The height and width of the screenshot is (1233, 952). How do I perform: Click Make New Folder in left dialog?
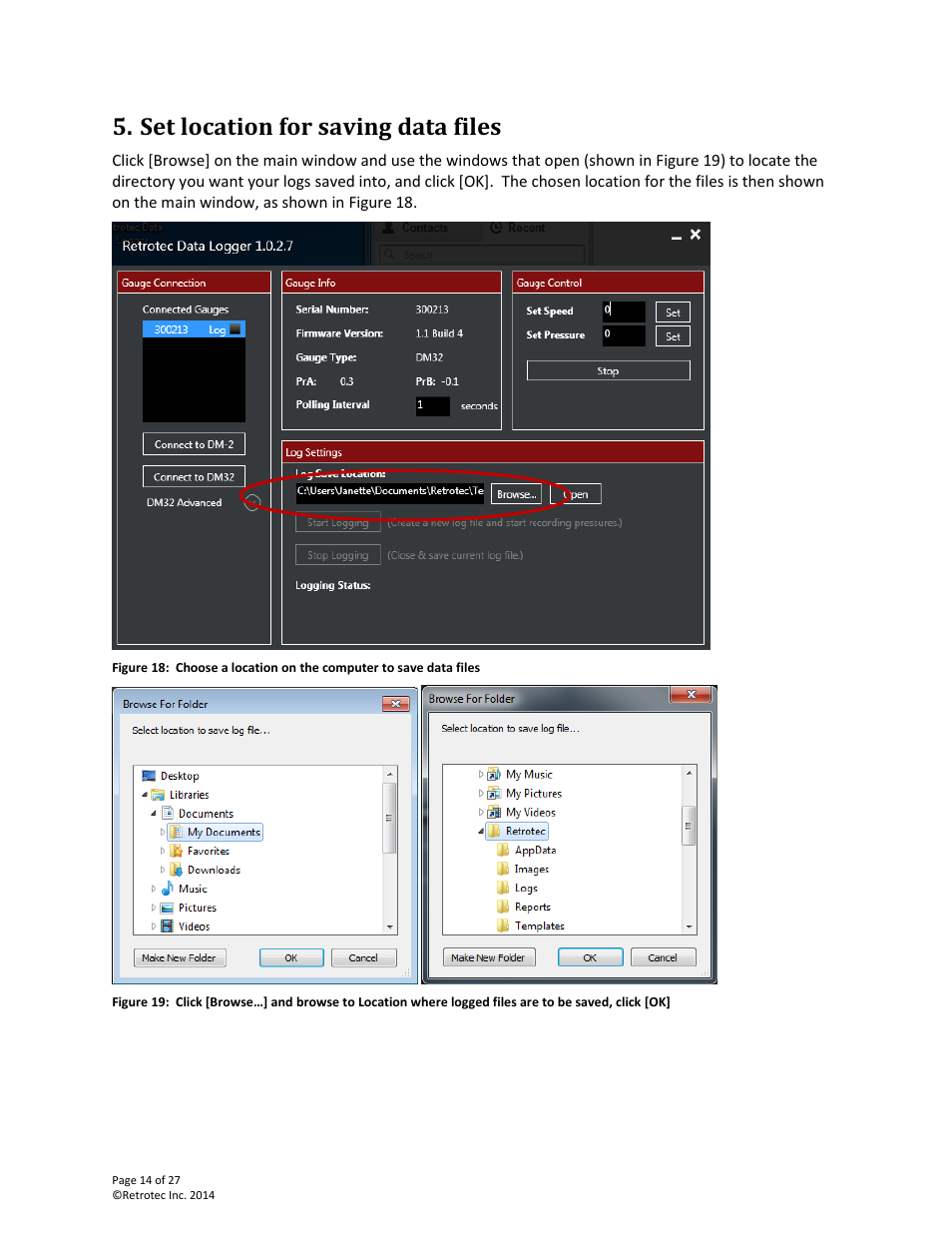click(179, 957)
